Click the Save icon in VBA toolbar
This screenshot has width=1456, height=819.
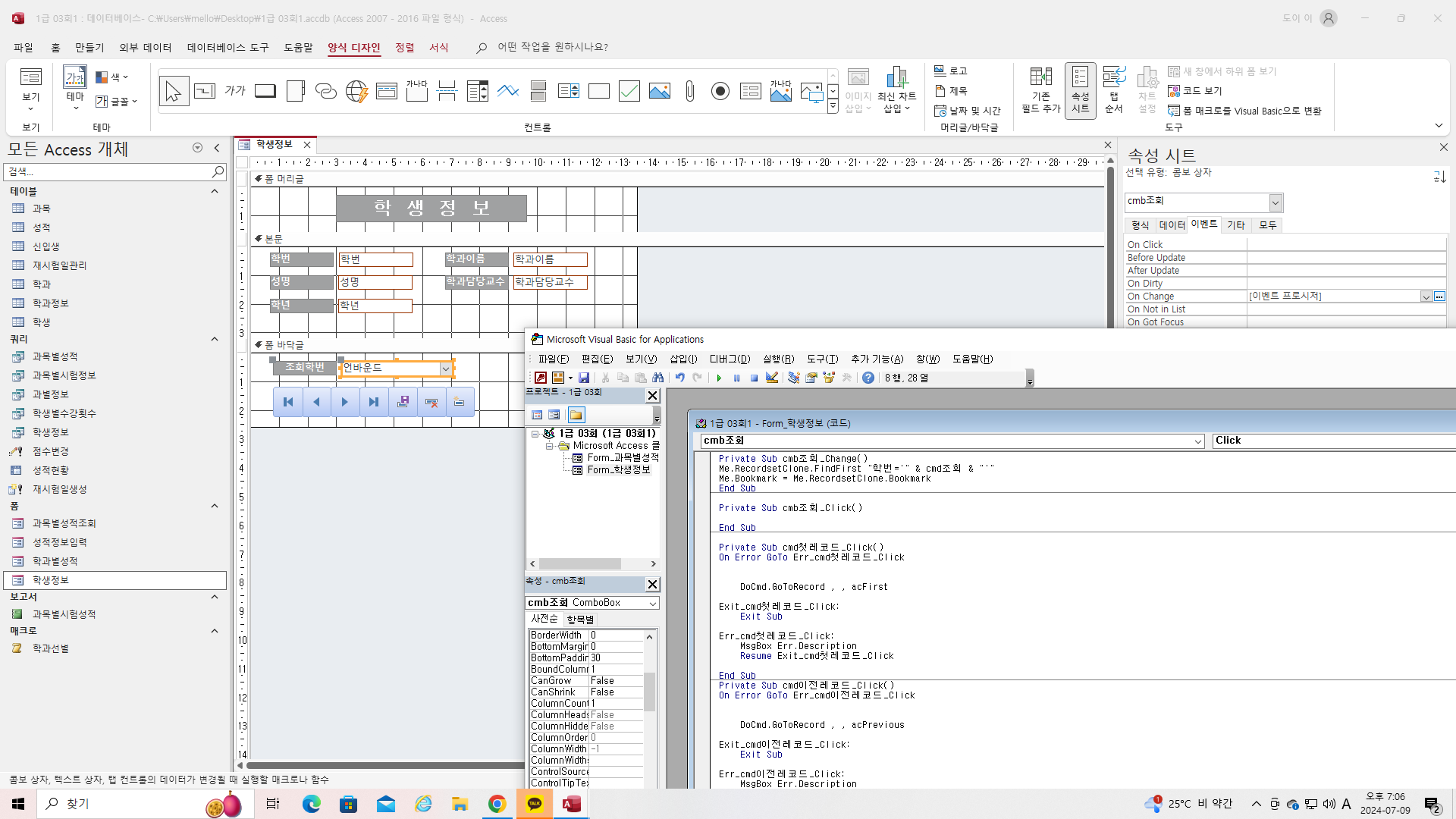(584, 378)
